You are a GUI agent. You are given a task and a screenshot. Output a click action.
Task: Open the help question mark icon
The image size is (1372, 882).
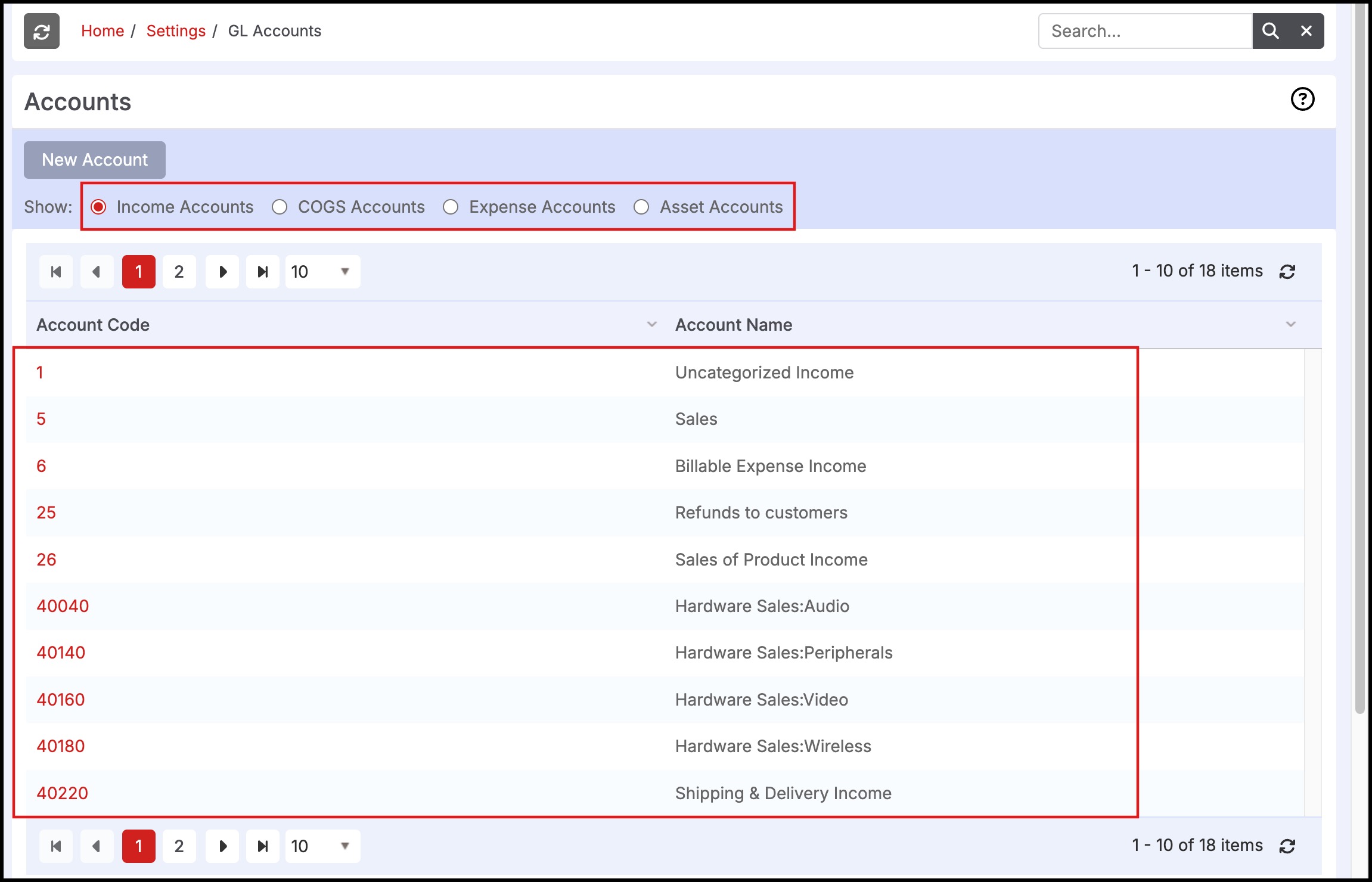[x=1302, y=99]
